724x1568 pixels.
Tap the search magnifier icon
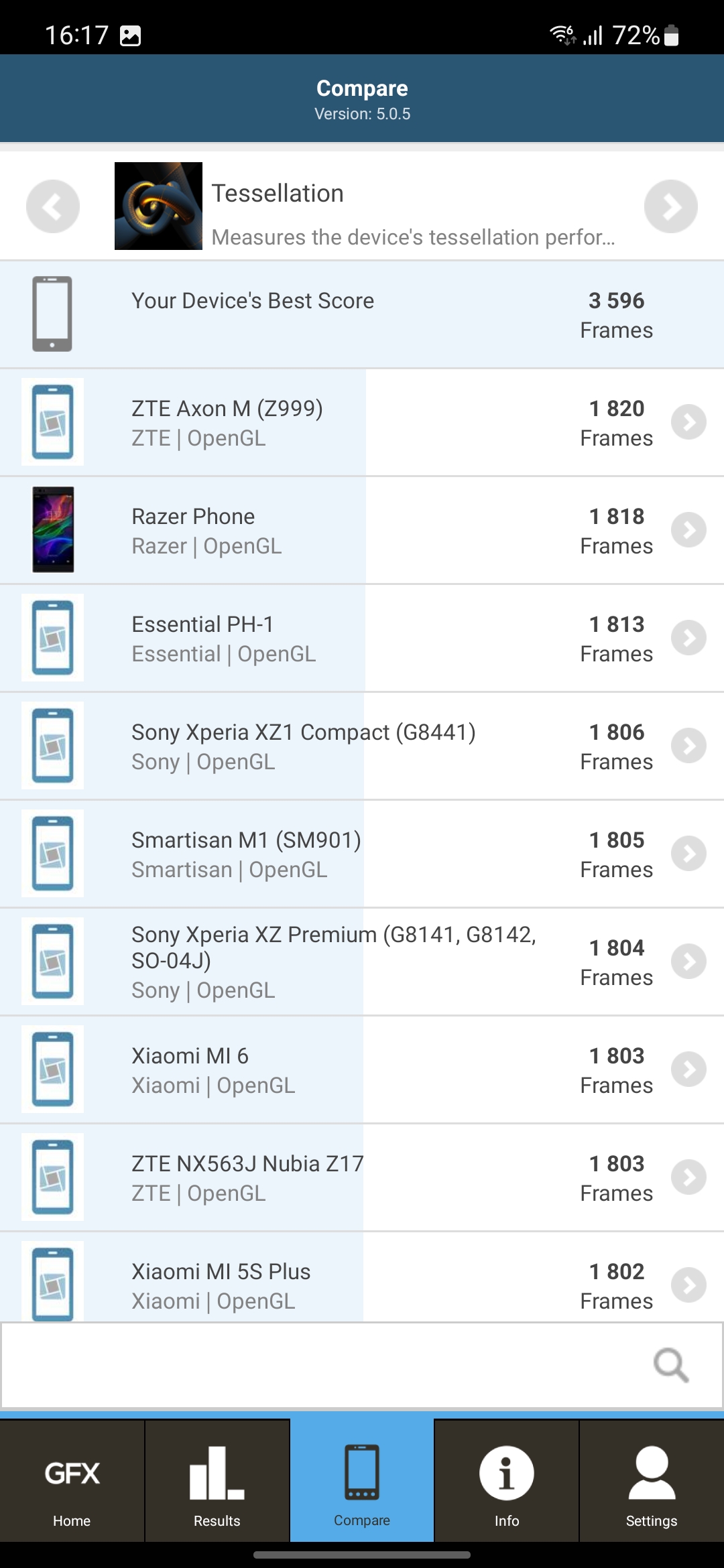671,1365
